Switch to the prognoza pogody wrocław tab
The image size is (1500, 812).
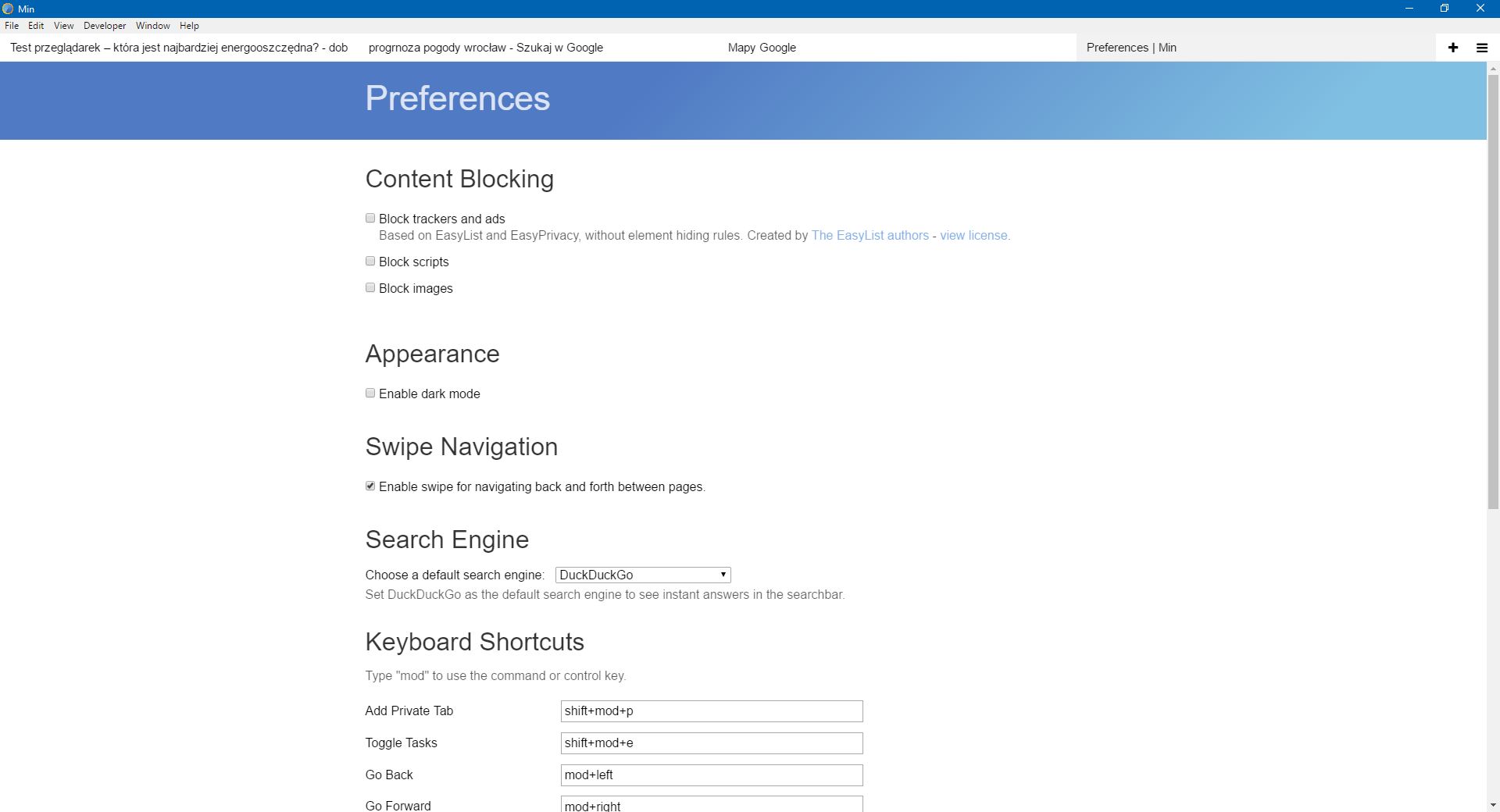point(485,48)
